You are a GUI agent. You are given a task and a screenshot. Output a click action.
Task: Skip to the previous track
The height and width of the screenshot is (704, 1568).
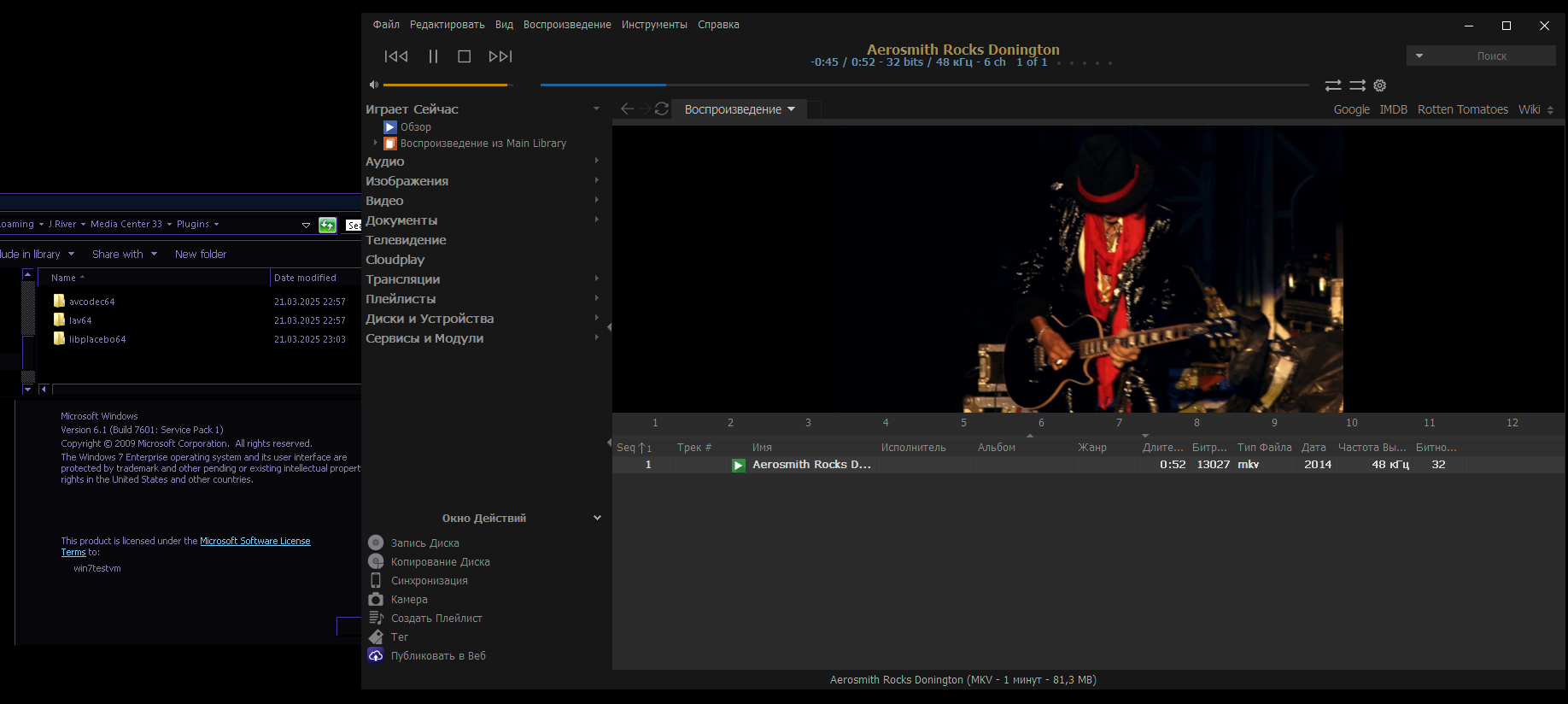click(396, 56)
